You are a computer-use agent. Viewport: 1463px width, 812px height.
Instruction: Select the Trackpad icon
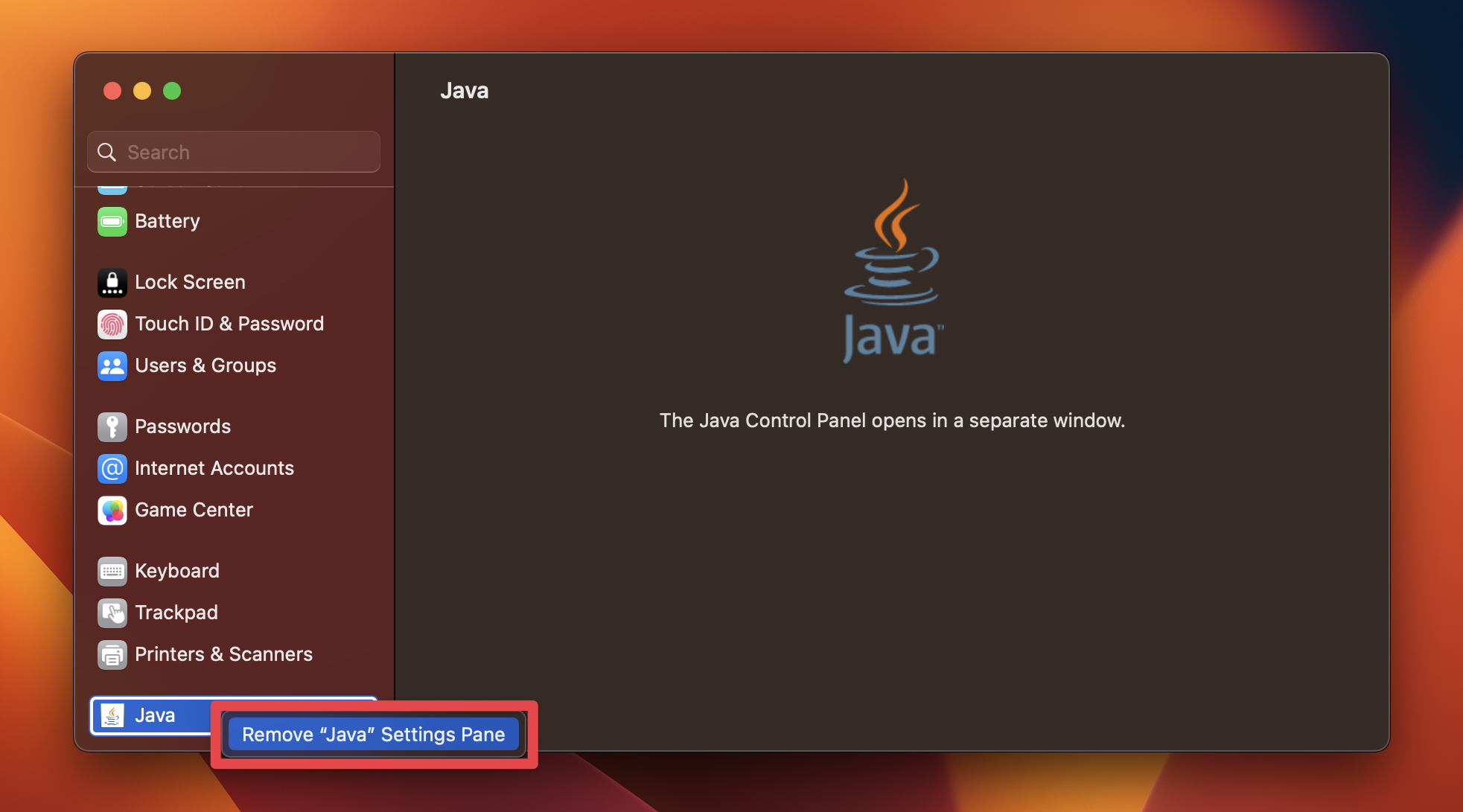click(x=112, y=612)
